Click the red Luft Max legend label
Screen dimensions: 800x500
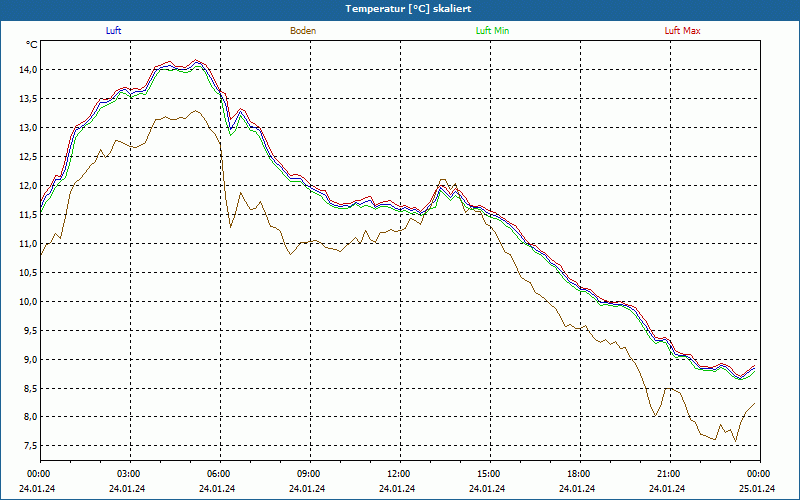682,31
